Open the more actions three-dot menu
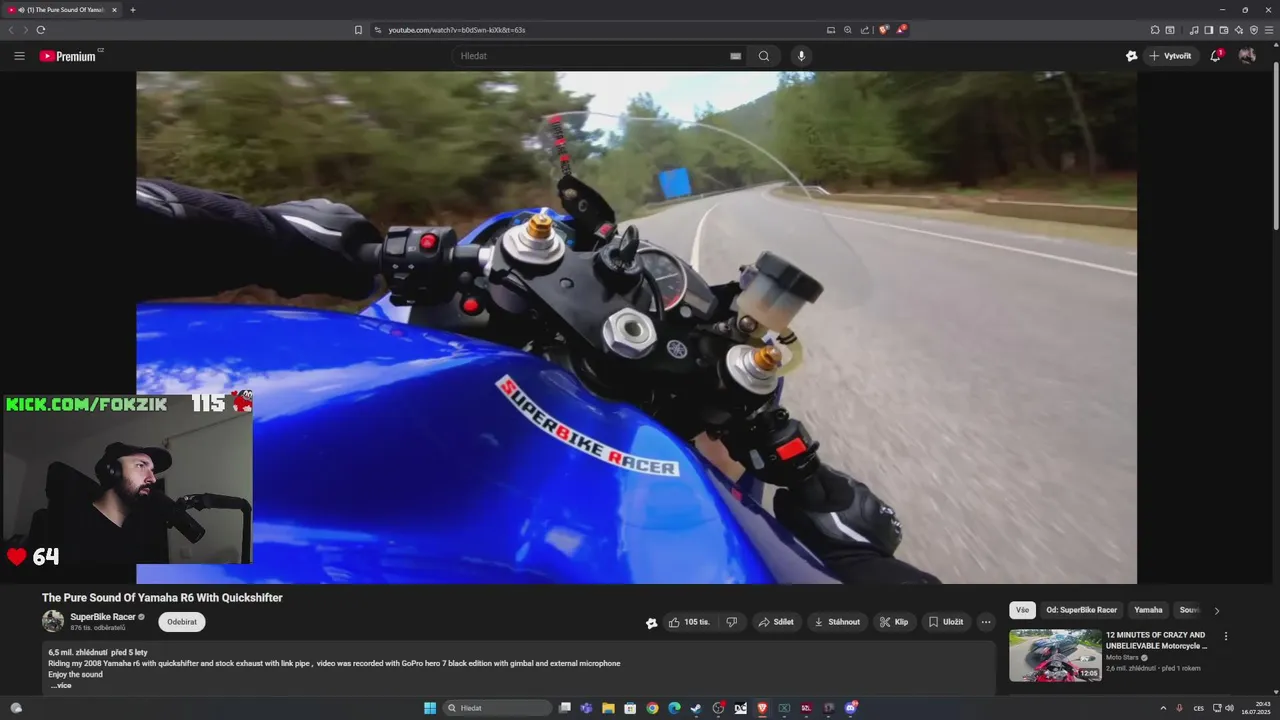1280x720 pixels. pyautogui.click(x=986, y=622)
